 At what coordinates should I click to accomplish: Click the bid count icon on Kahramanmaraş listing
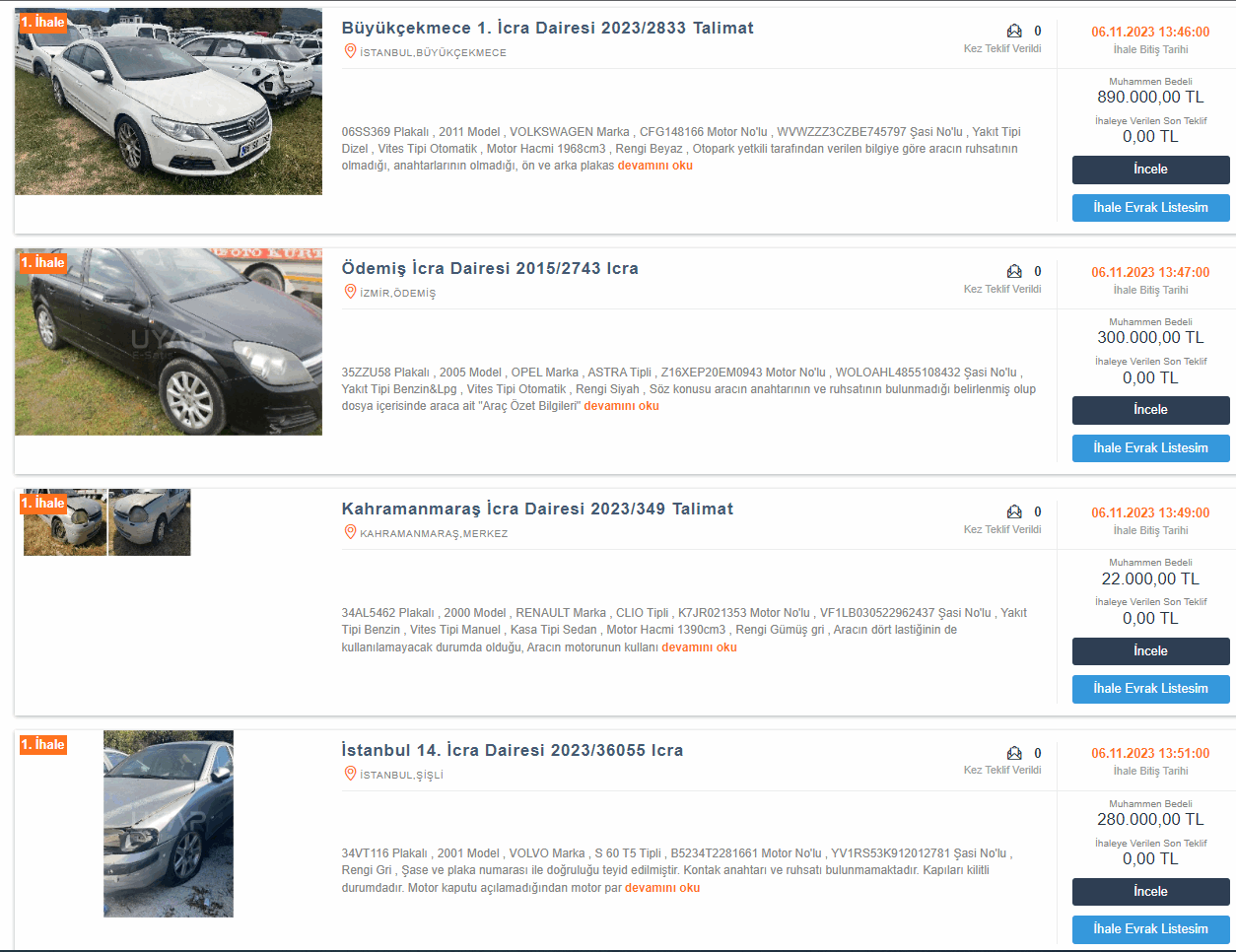[1014, 512]
